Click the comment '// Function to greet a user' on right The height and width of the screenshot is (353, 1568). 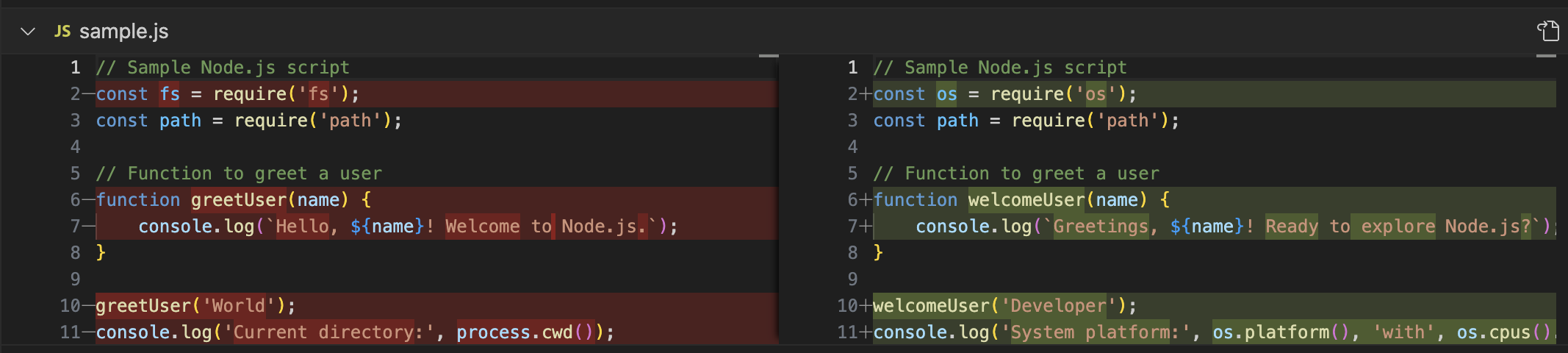tap(1016, 174)
